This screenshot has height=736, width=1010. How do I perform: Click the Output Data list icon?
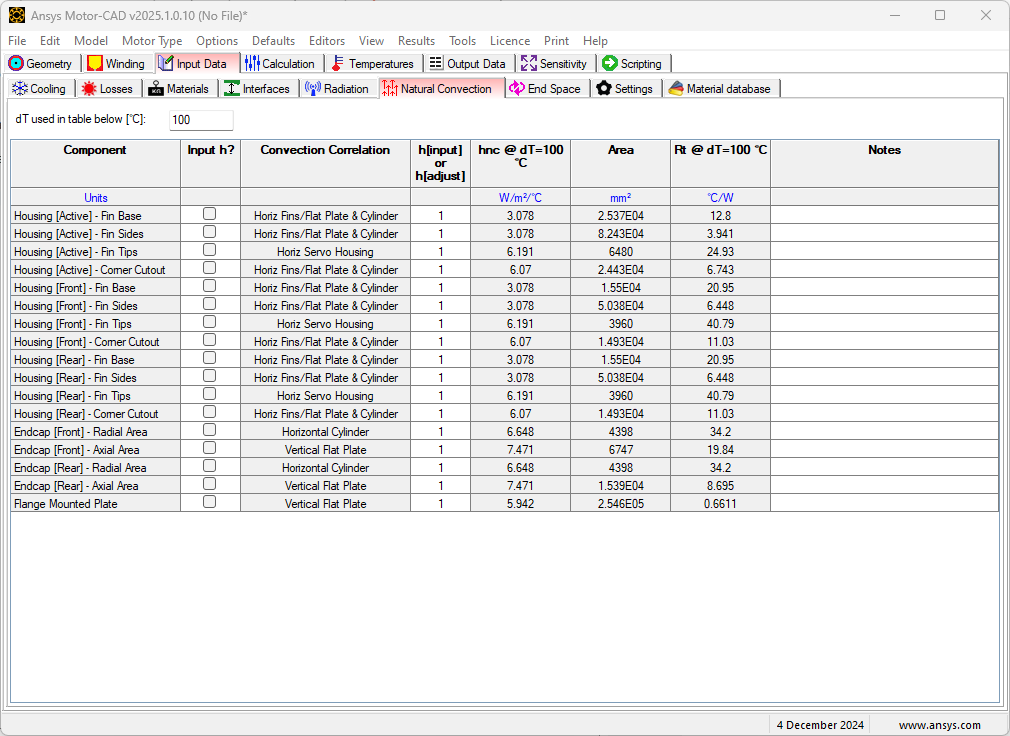point(436,63)
